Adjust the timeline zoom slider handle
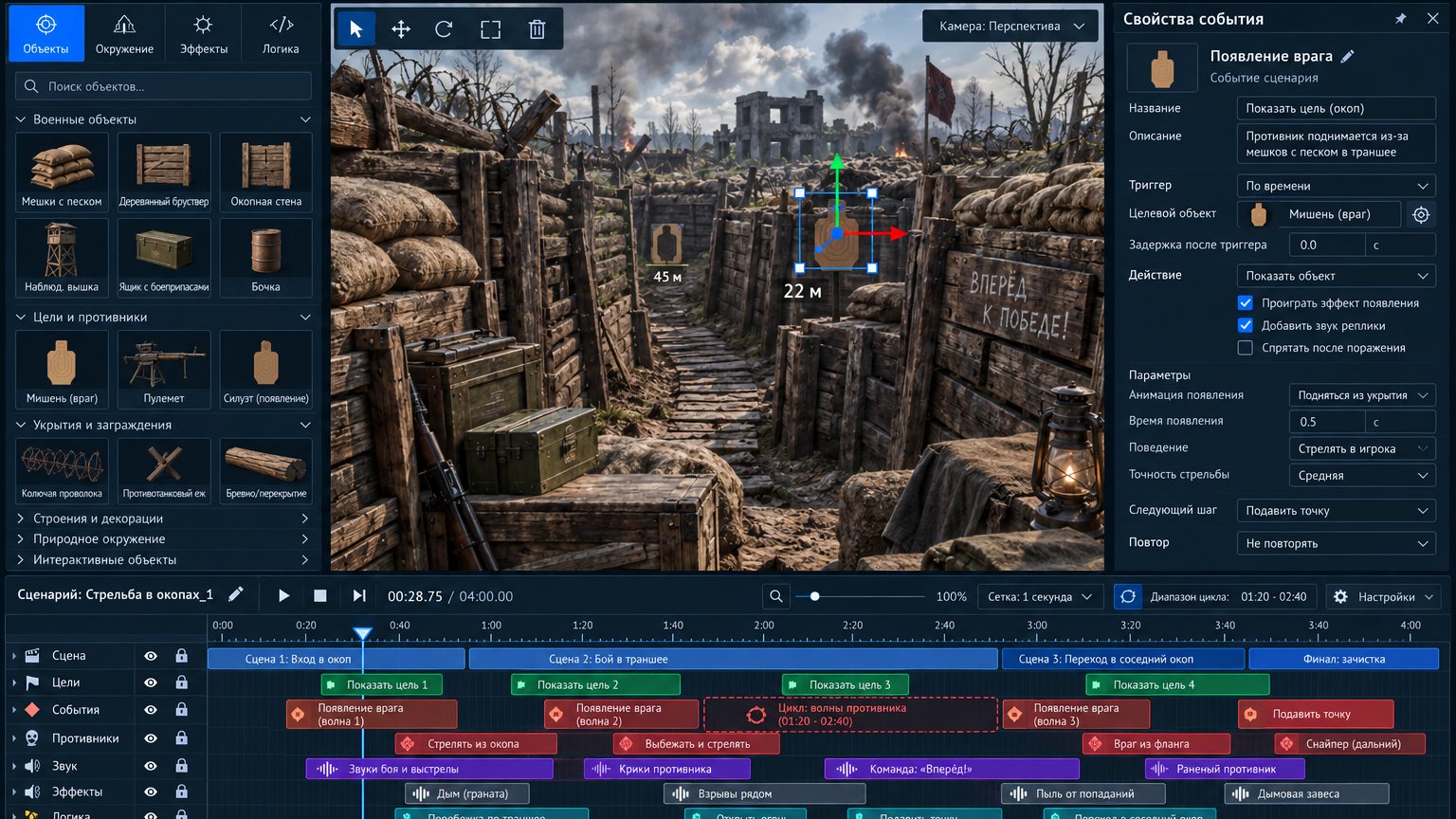Screen dimensions: 1456x819 (x=814, y=596)
